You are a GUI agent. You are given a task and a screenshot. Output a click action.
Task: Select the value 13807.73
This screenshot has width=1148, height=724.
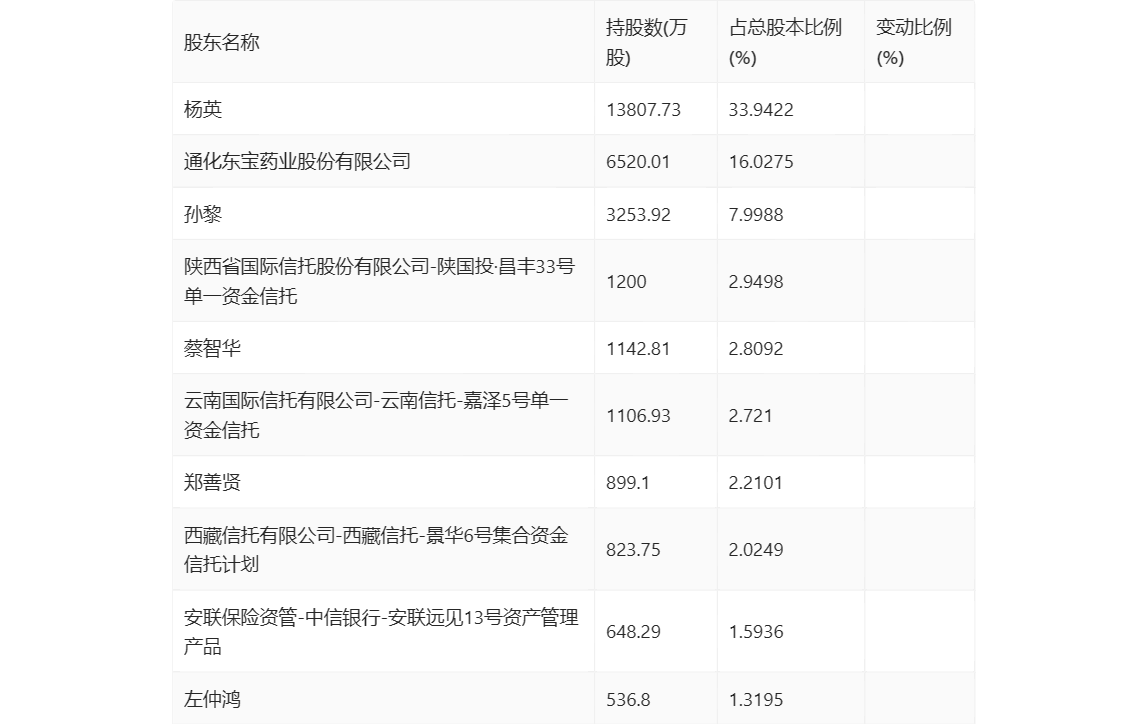tap(643, 110)
